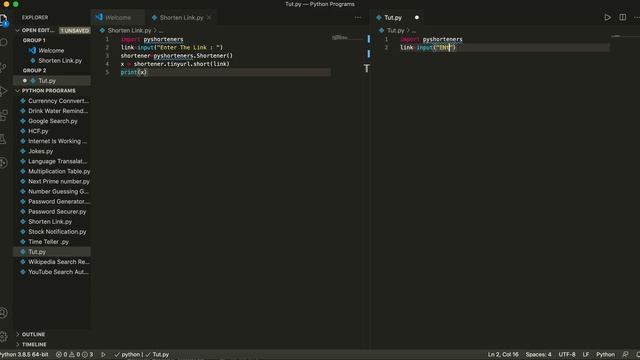
Task: Change indentation via Spaces: 4
Action: tap(538, 355)
